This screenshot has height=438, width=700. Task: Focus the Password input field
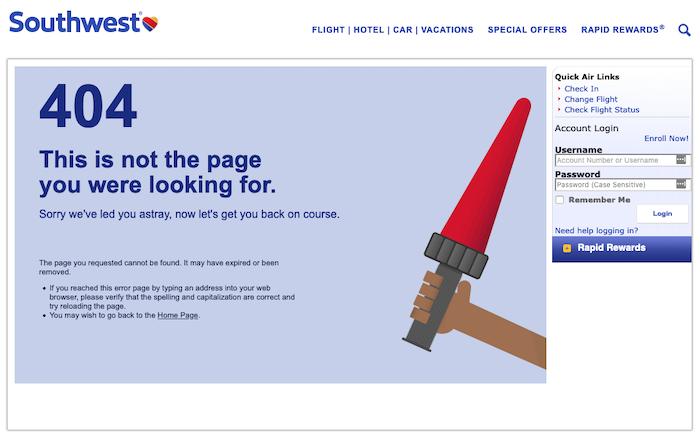pyautogui.click(x=622, y=184)
